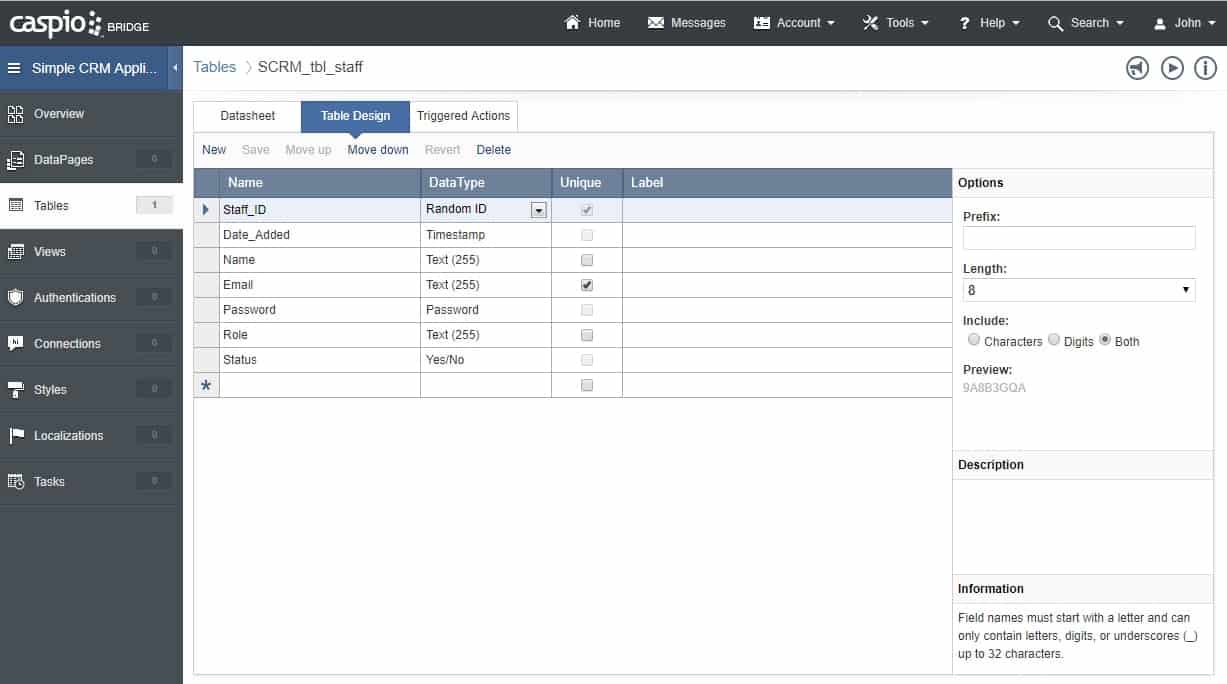Select the Digits radio button
The image size is (1227, 684).
(1054, 341)
